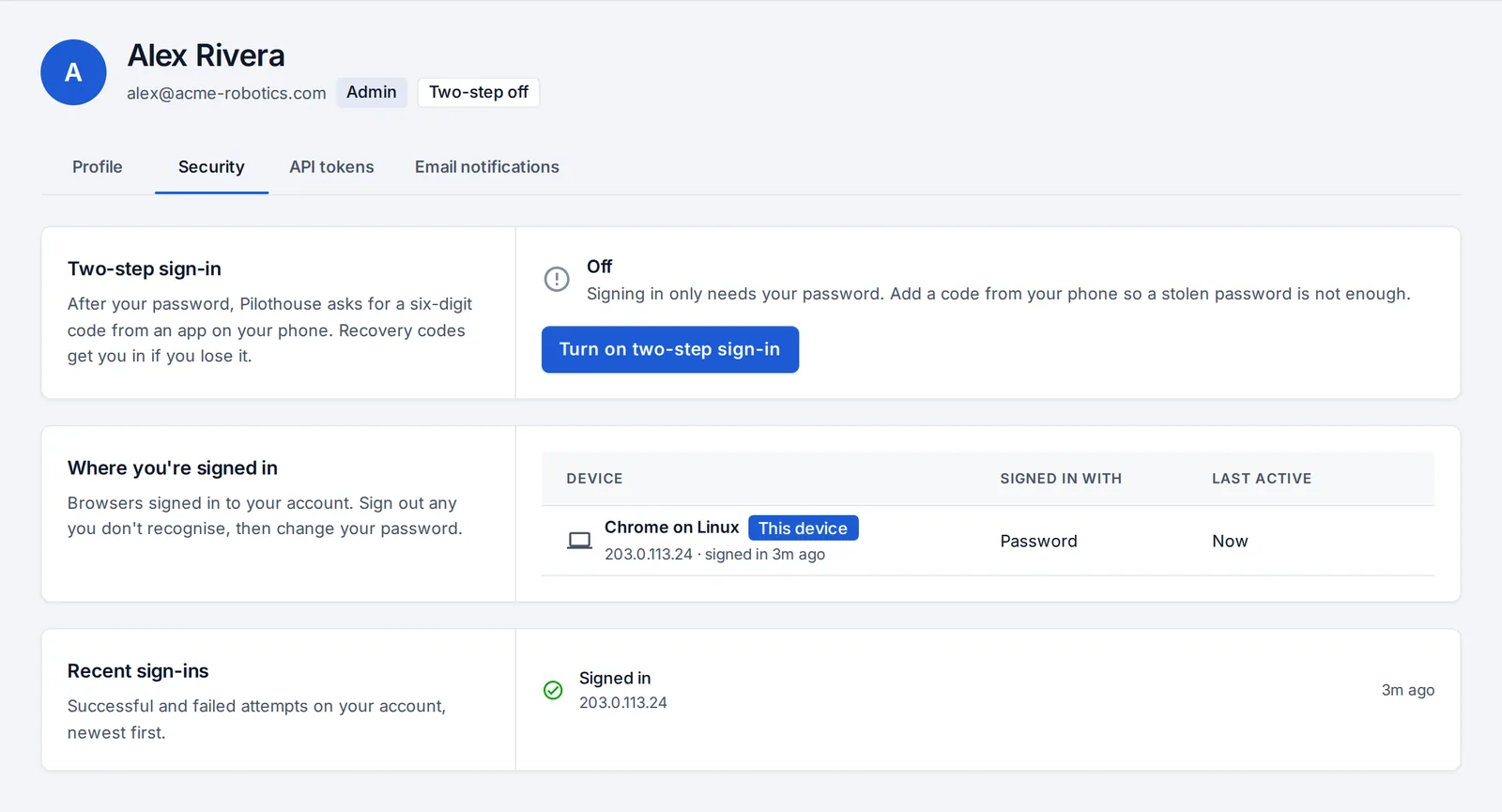Click the session detail "203.0.113.24 · signed in 3m ago"
The width and height of the screenshot is (1502, 812).
715,554
